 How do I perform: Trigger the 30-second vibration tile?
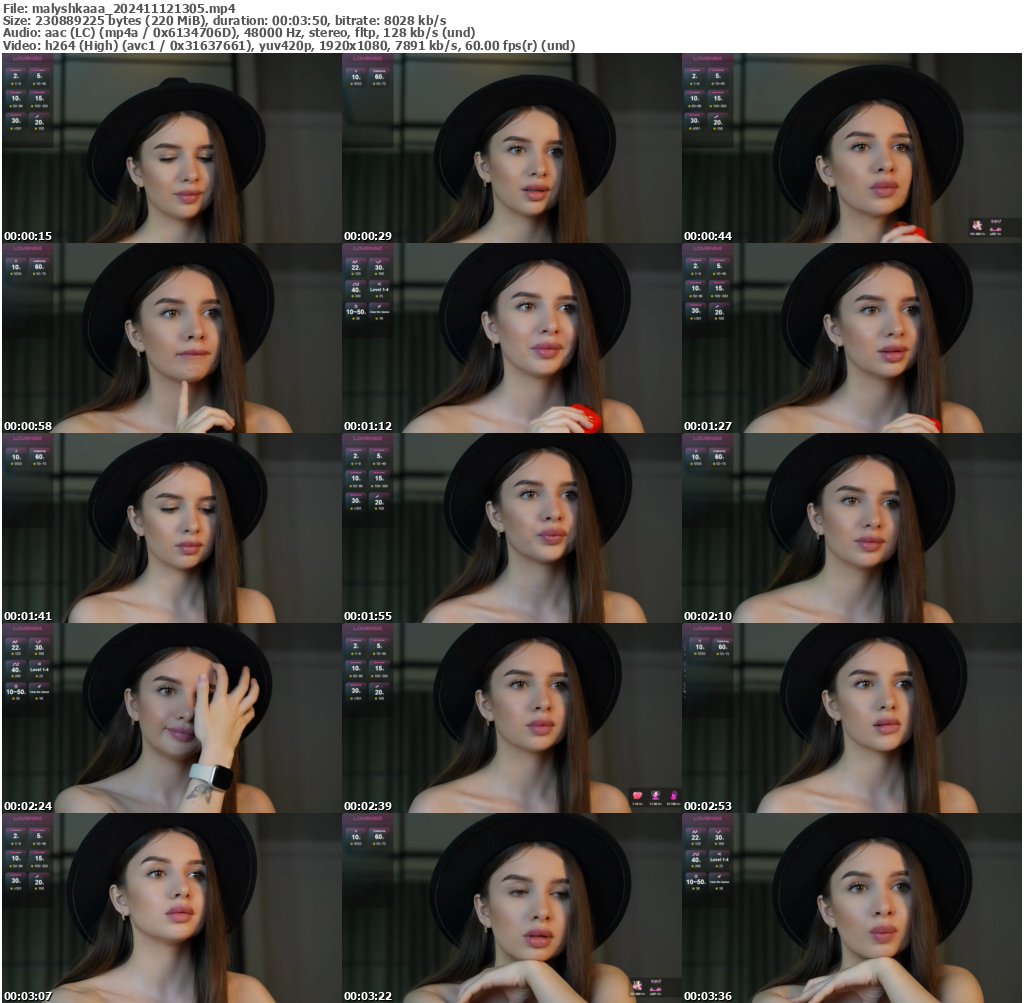pyautogui.click(x=14, y=122)
